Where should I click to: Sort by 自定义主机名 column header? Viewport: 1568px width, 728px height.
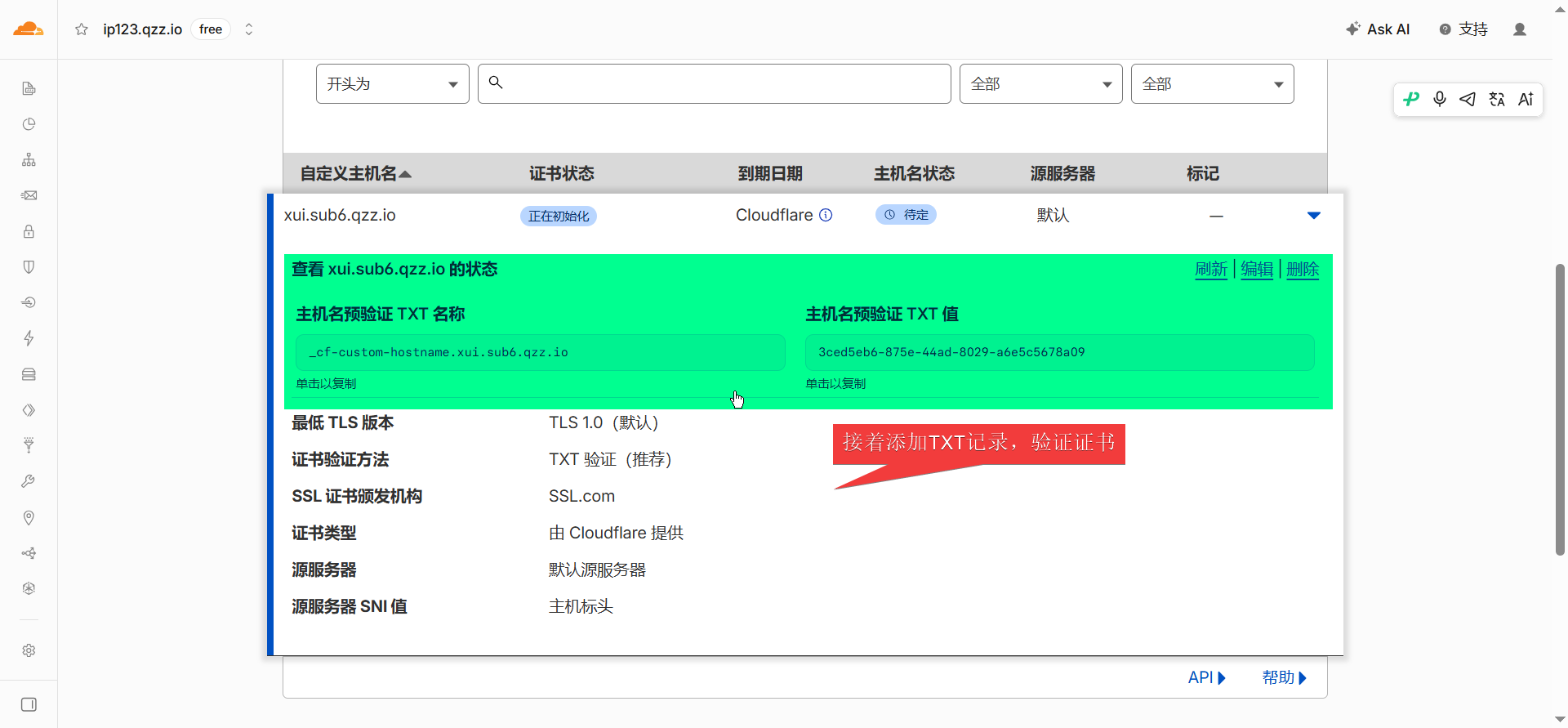356,173
